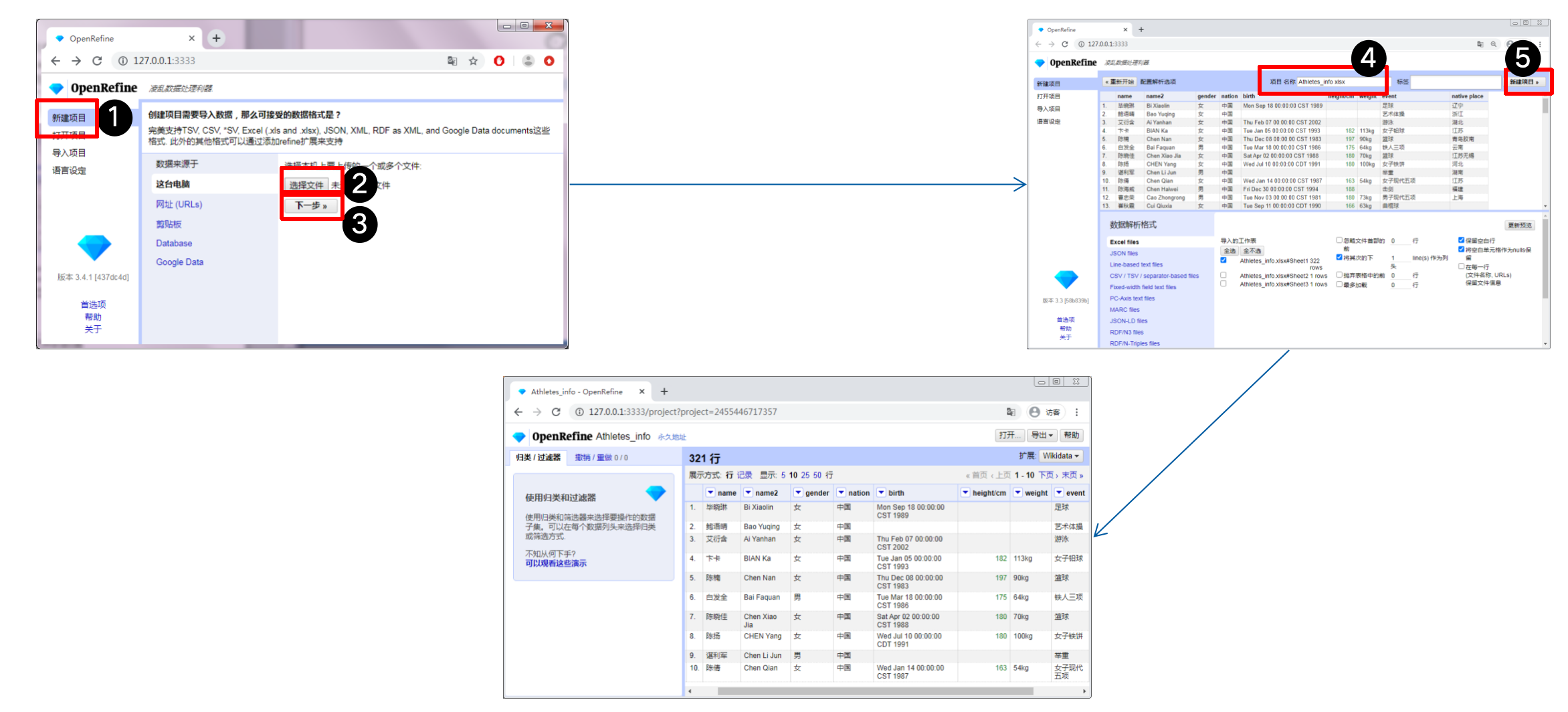Select 新建项目 in the first window sidebar
This screenshot has width=1568, height=712.
(69, 118)
